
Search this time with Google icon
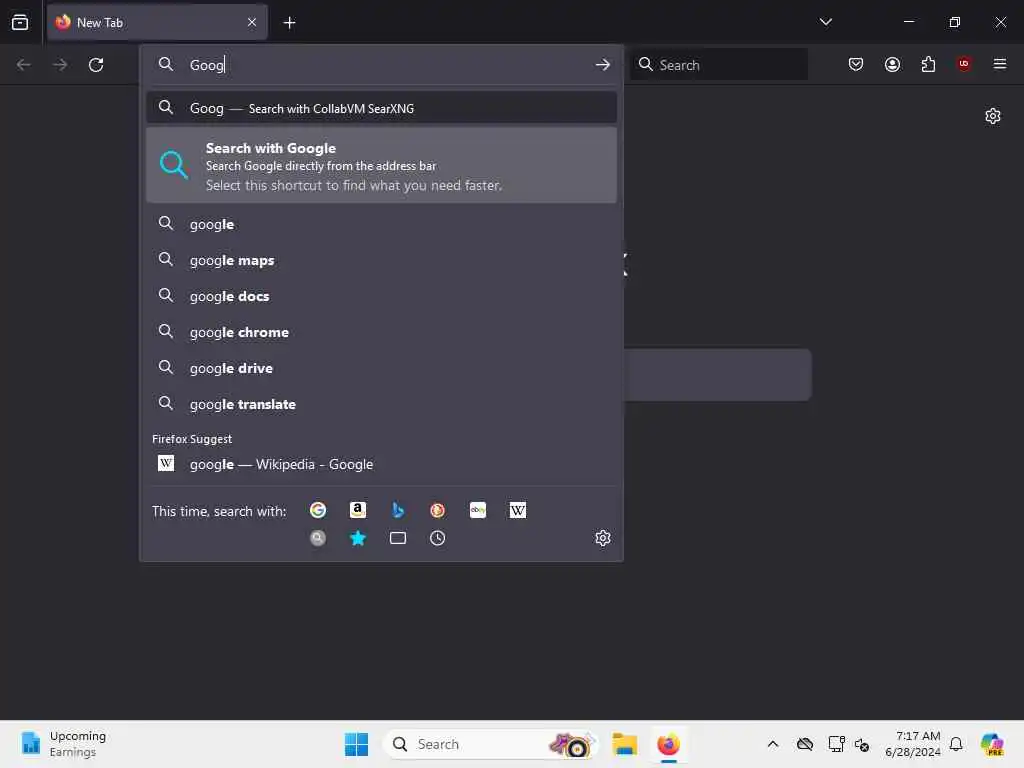click(x=318, y=510)
